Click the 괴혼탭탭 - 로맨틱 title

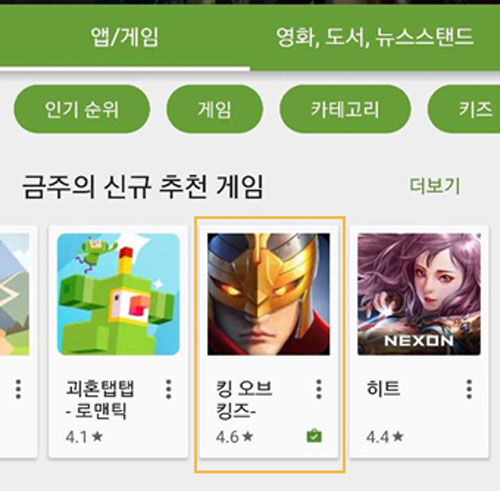[100, 399]
